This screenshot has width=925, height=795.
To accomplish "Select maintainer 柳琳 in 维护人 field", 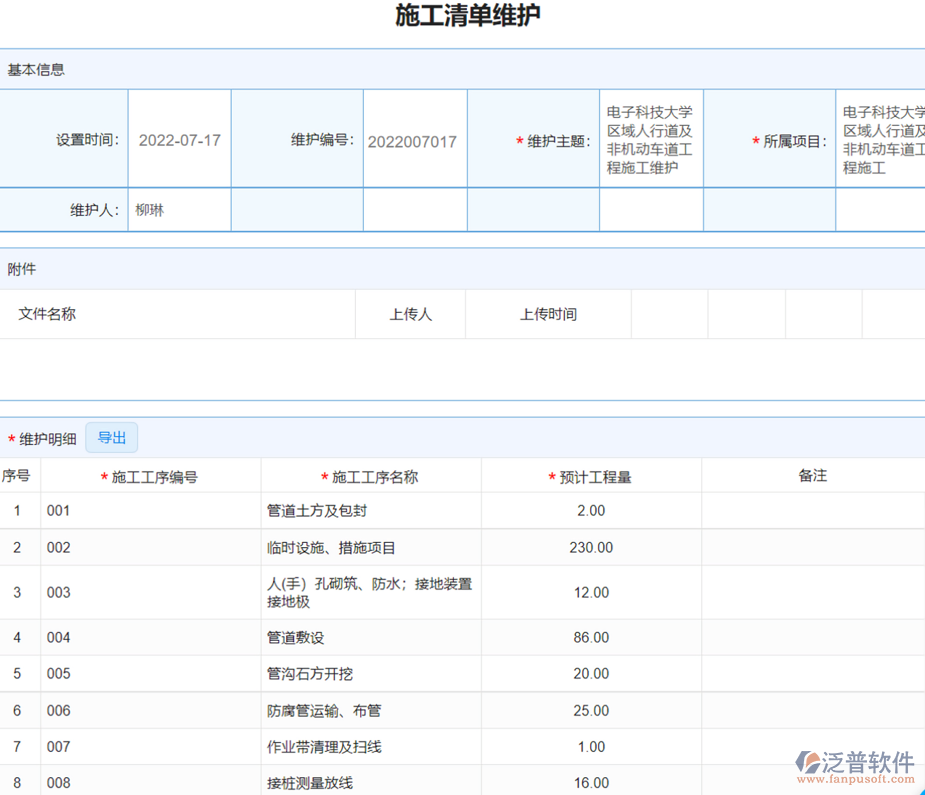I will click(x=152, y=209).
